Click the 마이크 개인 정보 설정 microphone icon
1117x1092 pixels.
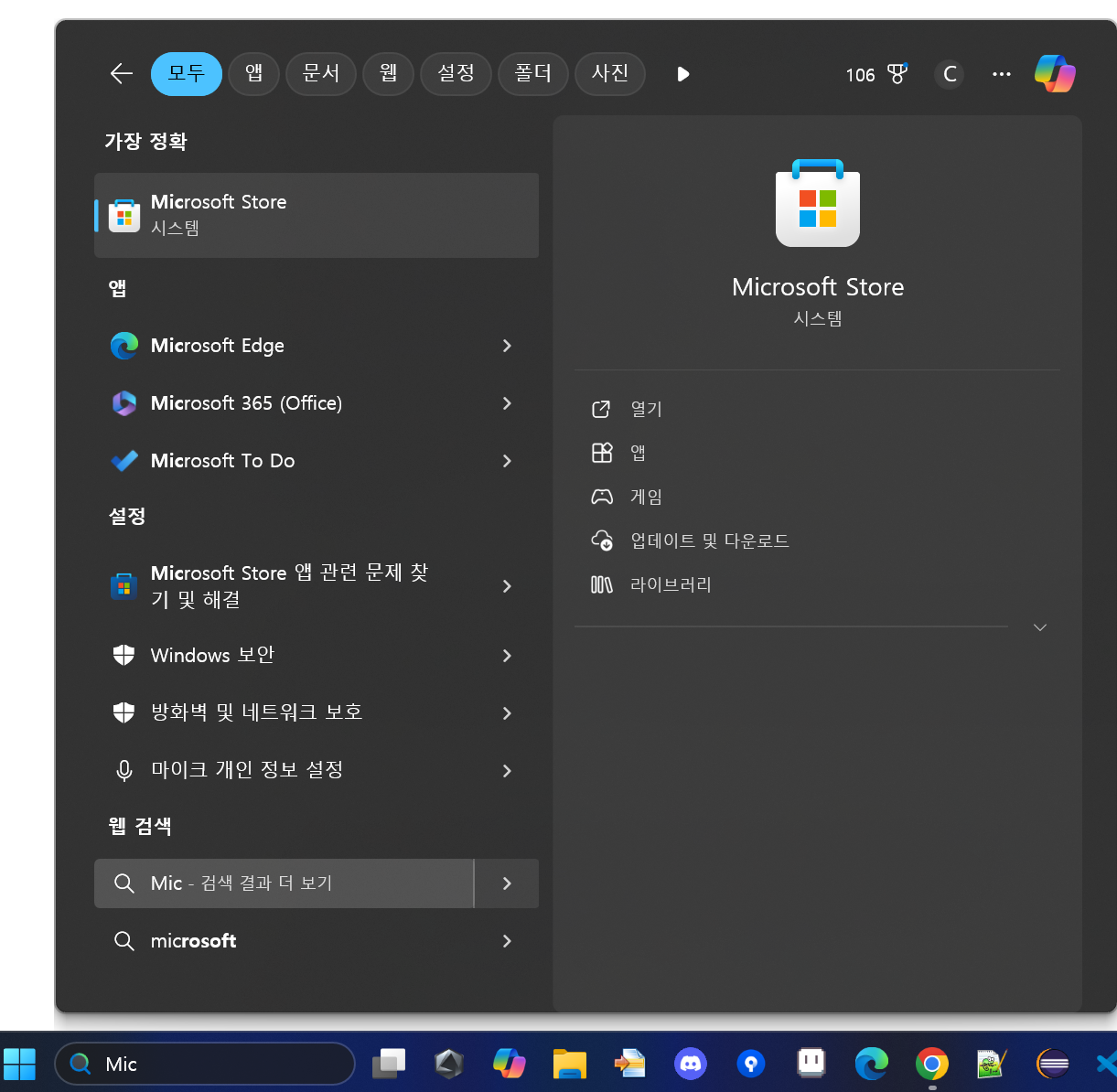click(124, 771)
